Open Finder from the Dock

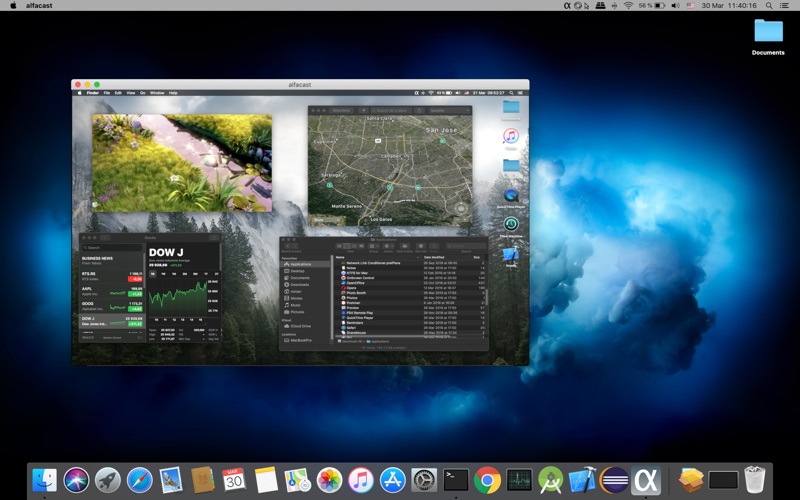[44, 480]
